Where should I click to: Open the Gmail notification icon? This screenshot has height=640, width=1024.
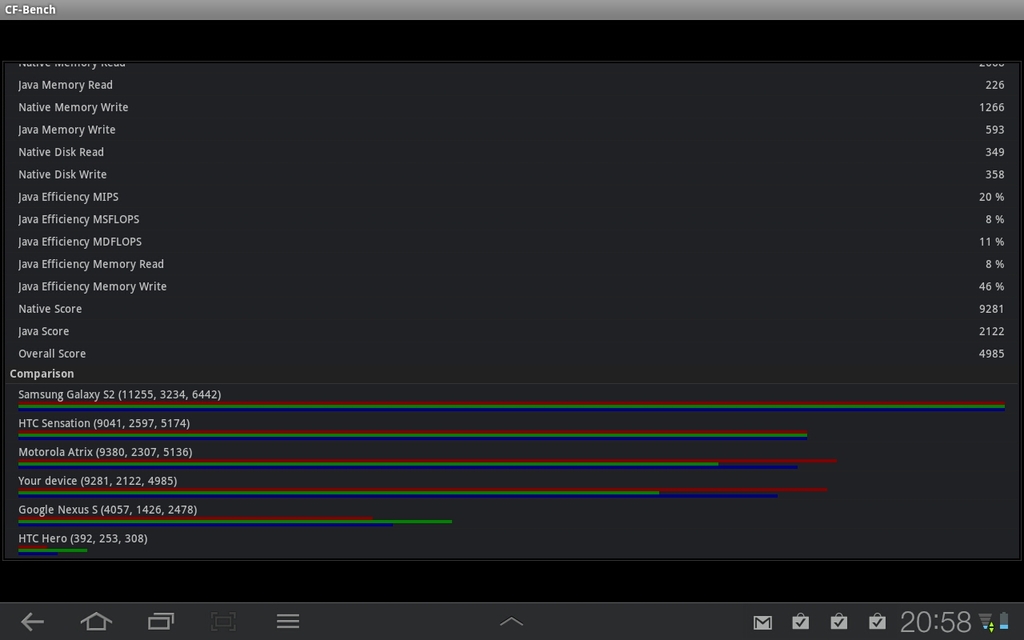point(762,621)
